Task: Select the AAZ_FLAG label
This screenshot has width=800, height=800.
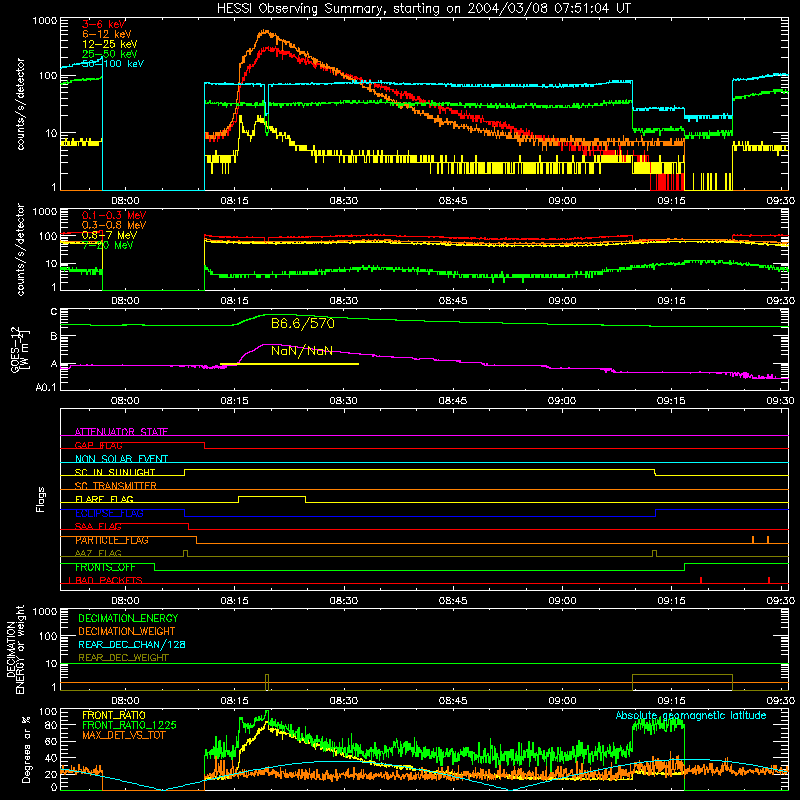Action: 98,553
